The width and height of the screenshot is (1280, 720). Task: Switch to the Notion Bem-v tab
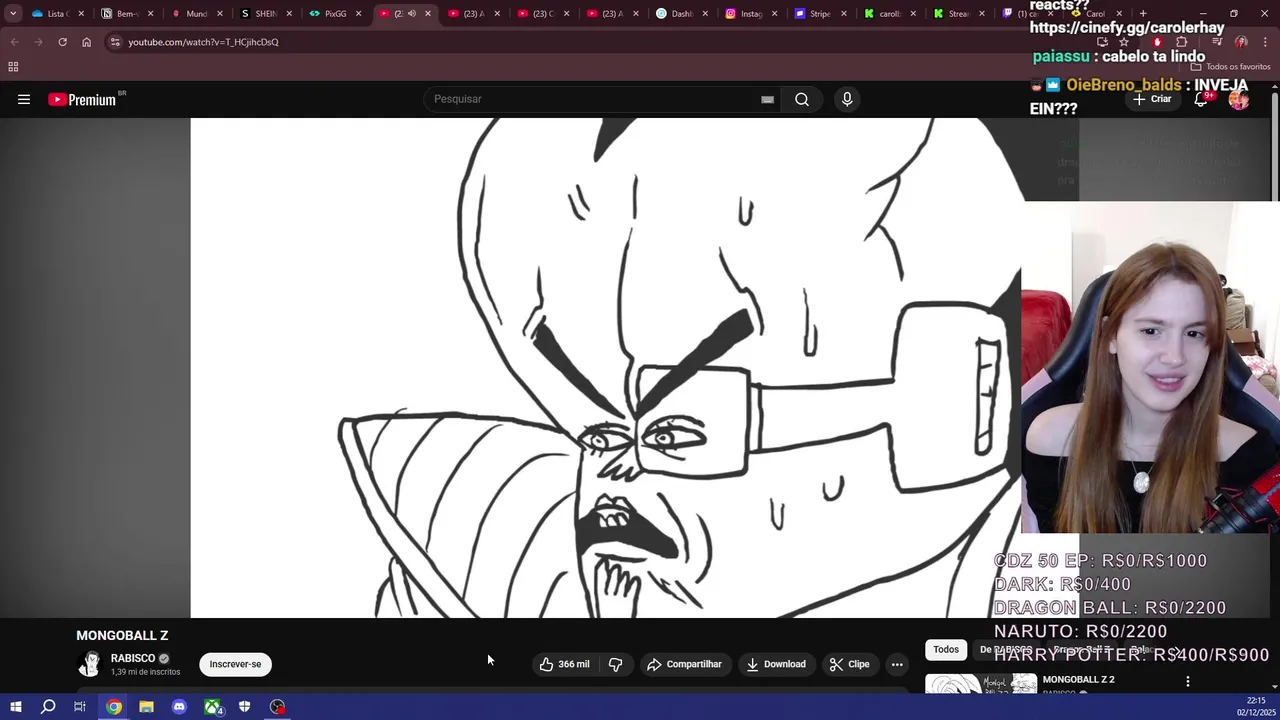click(127, 14)
